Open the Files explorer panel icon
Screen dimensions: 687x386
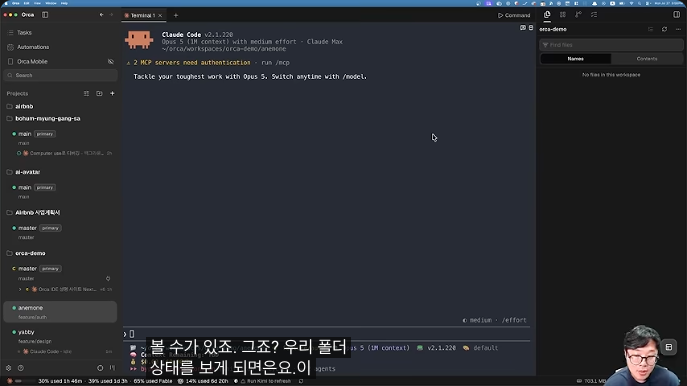[x=547, y=14]
